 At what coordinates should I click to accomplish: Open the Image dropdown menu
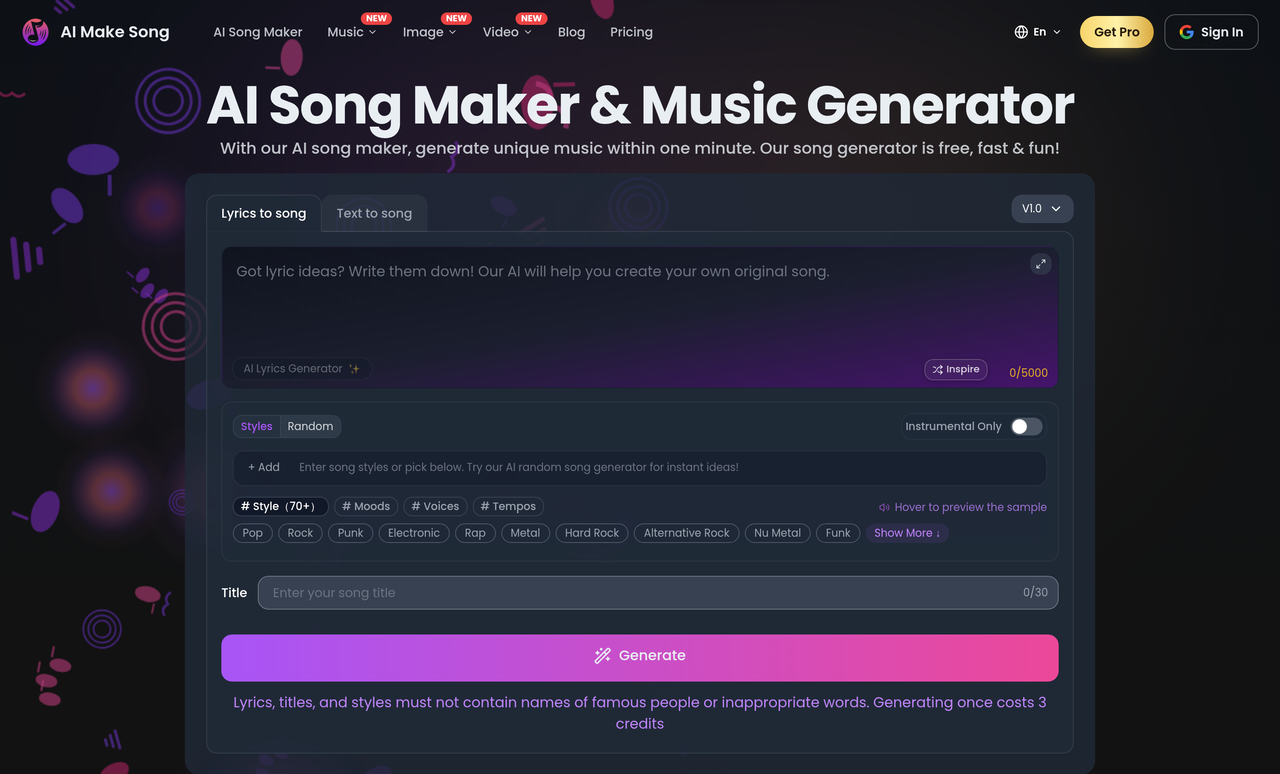[429, 32]
